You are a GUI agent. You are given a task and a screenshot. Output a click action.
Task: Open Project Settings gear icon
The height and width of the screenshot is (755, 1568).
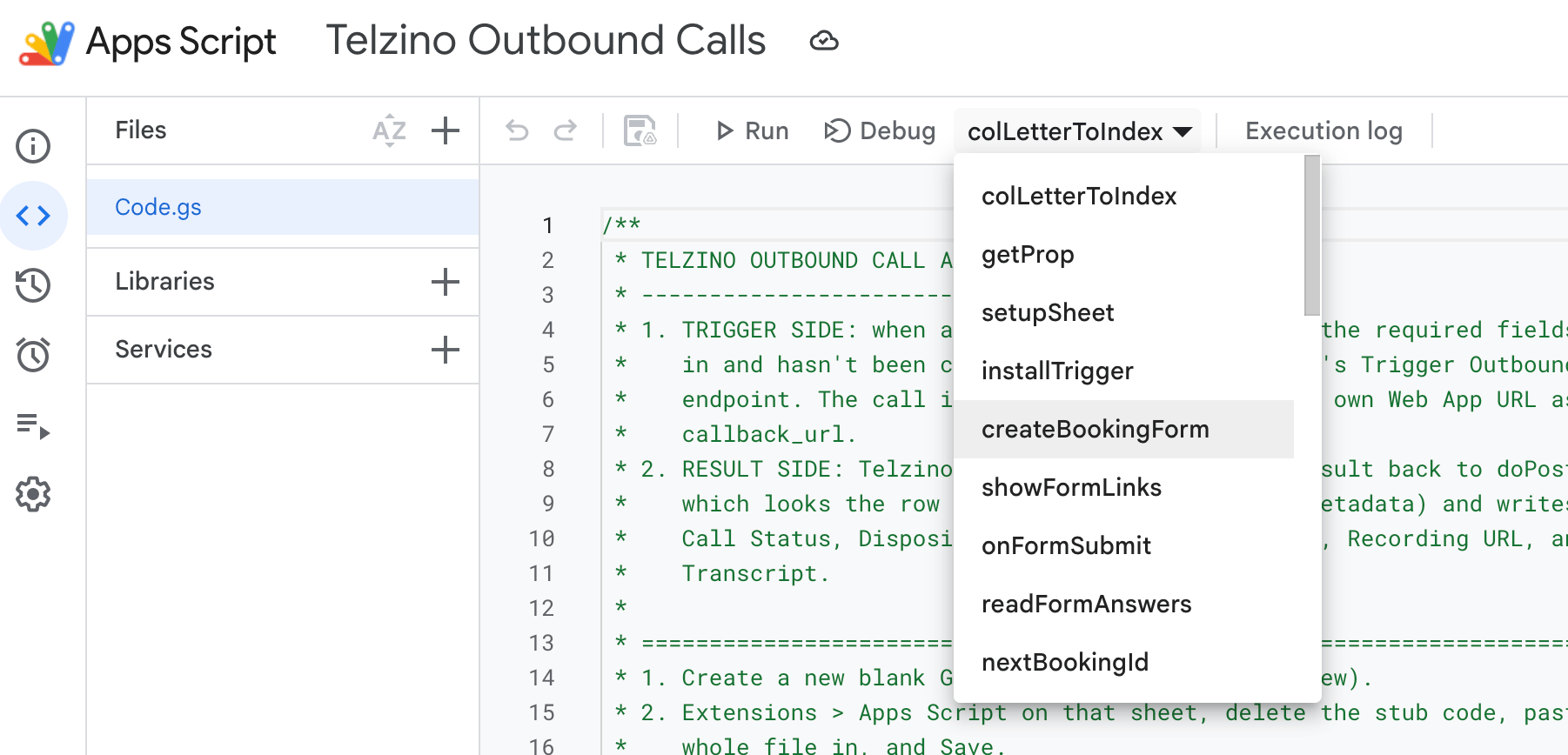click(33, 494)
